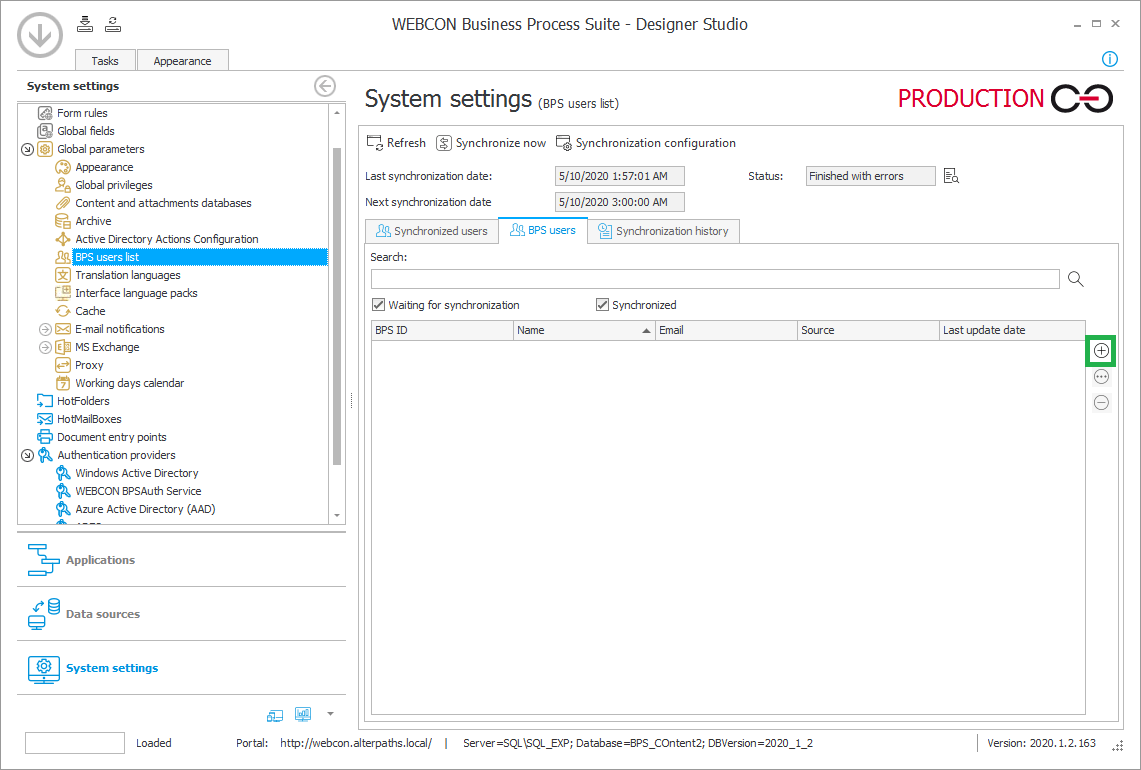Expand the E-mail notifications node
Screen dimensions: 1141x770
(x=44, y=328)
